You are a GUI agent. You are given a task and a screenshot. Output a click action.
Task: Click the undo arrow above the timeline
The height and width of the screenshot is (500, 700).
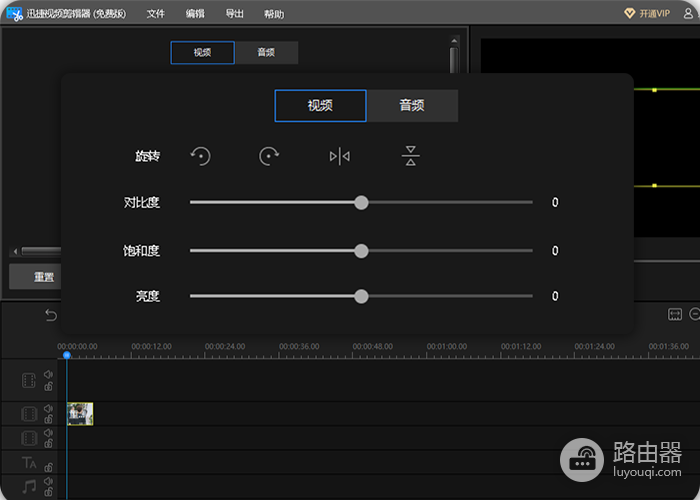[x=51, y=315]
